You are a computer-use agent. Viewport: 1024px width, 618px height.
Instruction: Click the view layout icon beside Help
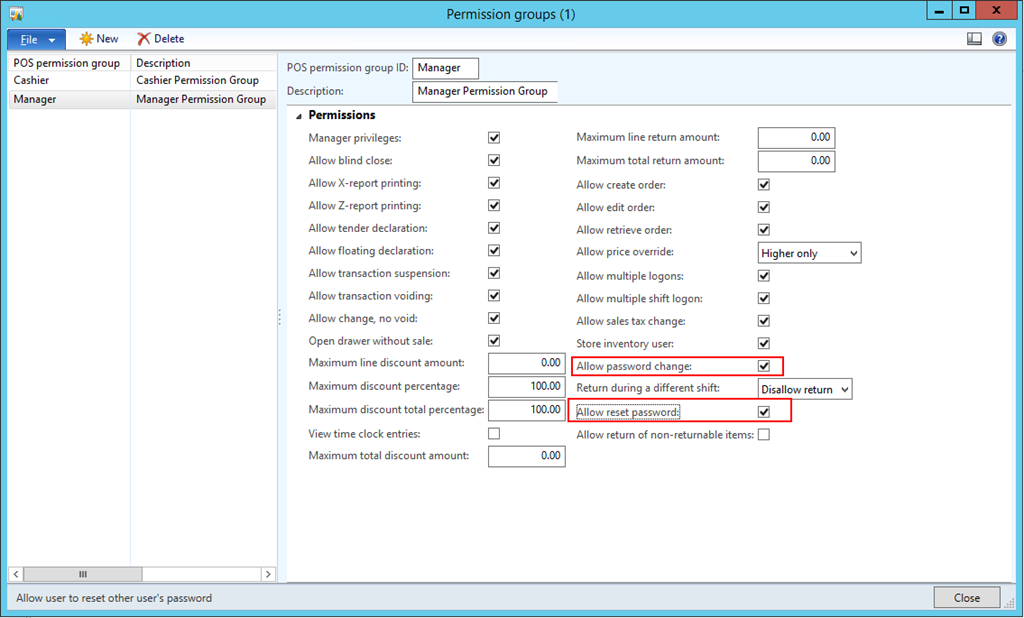click(x=974, y=39)
